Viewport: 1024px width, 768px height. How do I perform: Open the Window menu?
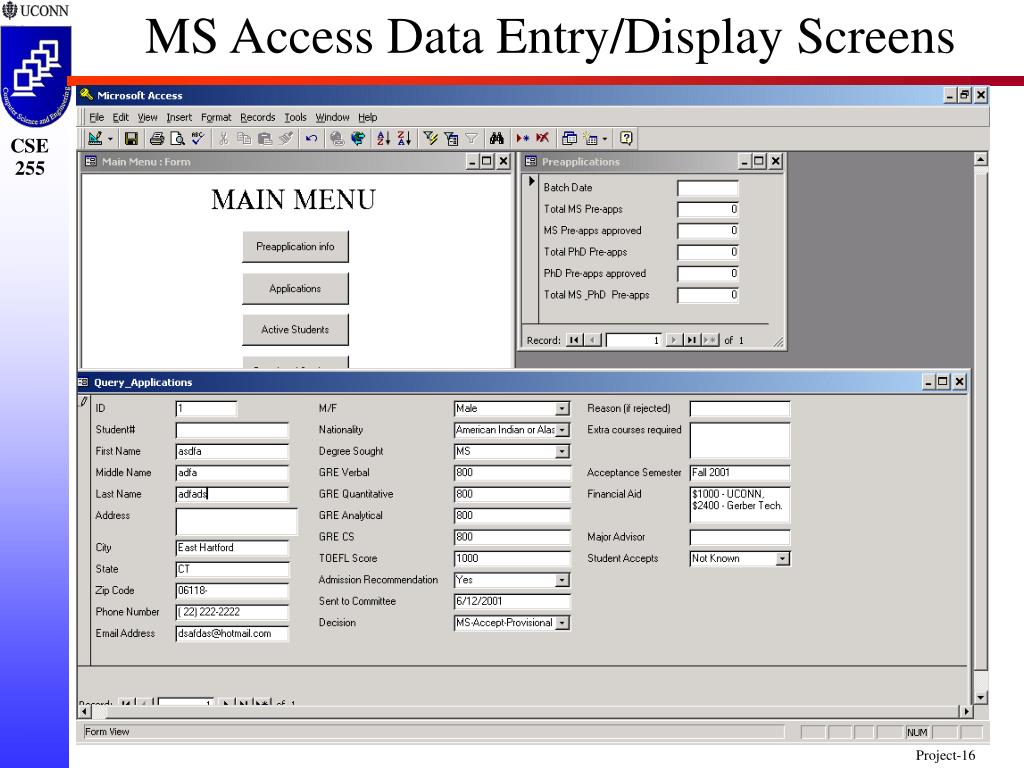(x=332, y=118)
